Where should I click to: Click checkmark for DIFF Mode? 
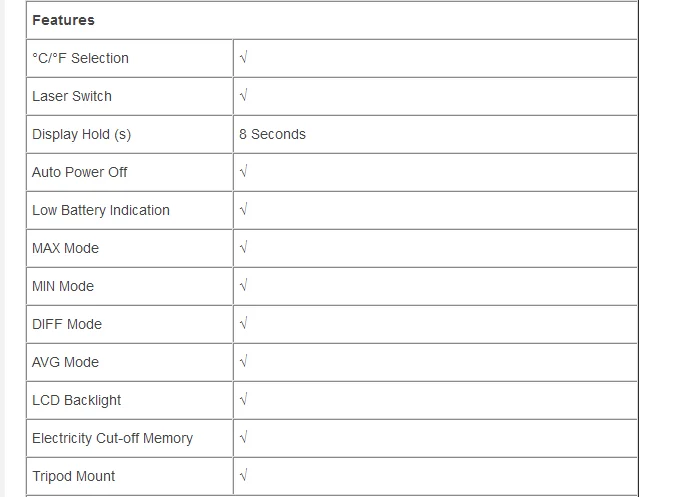pyautogui.click(x=243, y=323)
